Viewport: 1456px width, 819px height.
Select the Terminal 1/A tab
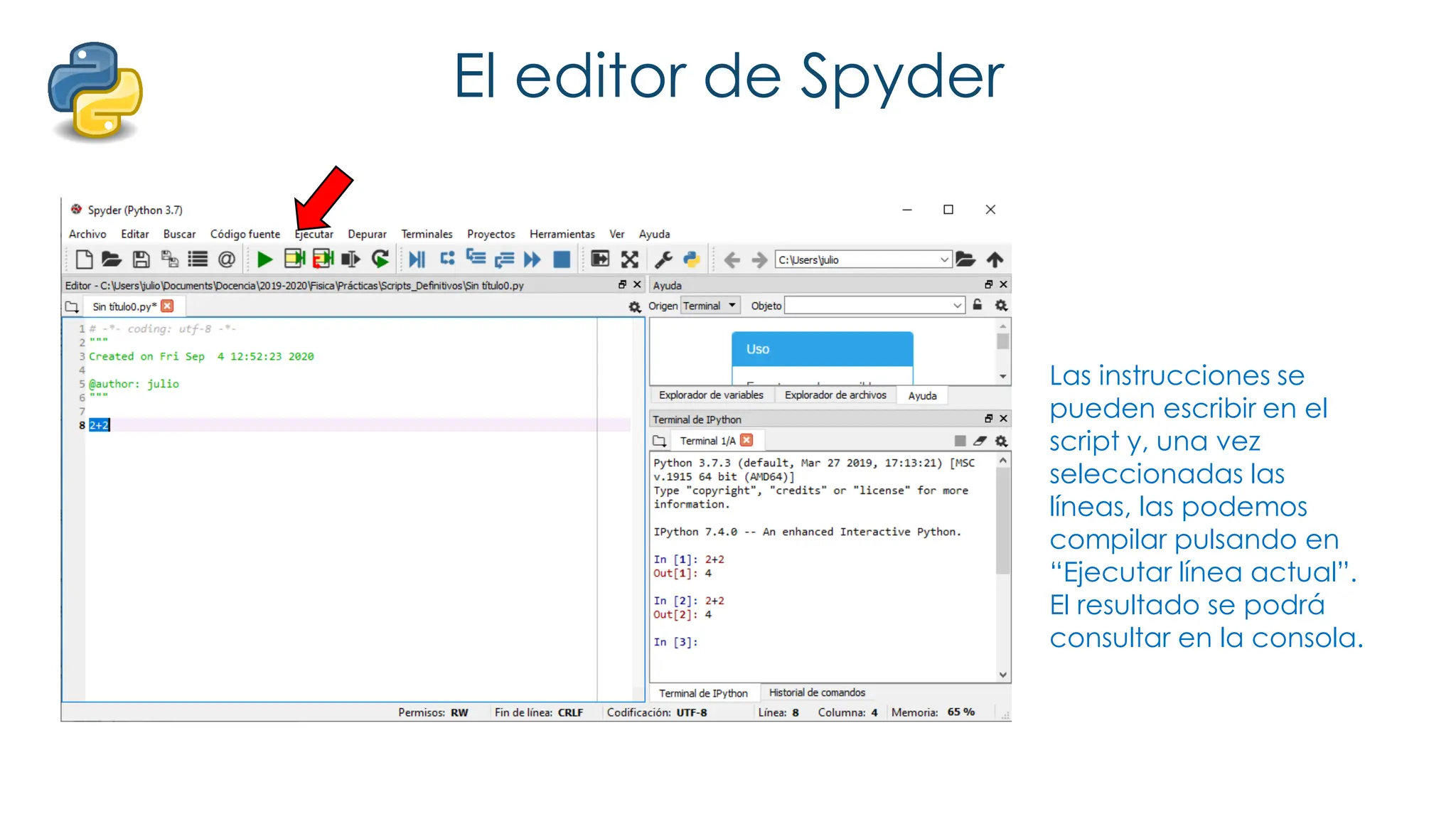(707, 441)
